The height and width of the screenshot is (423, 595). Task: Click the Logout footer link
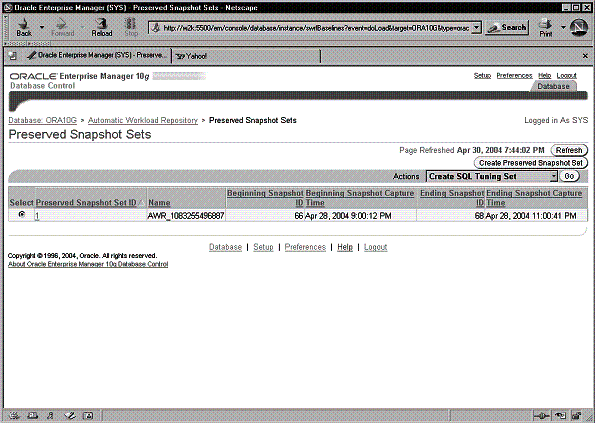pos(376,247)
